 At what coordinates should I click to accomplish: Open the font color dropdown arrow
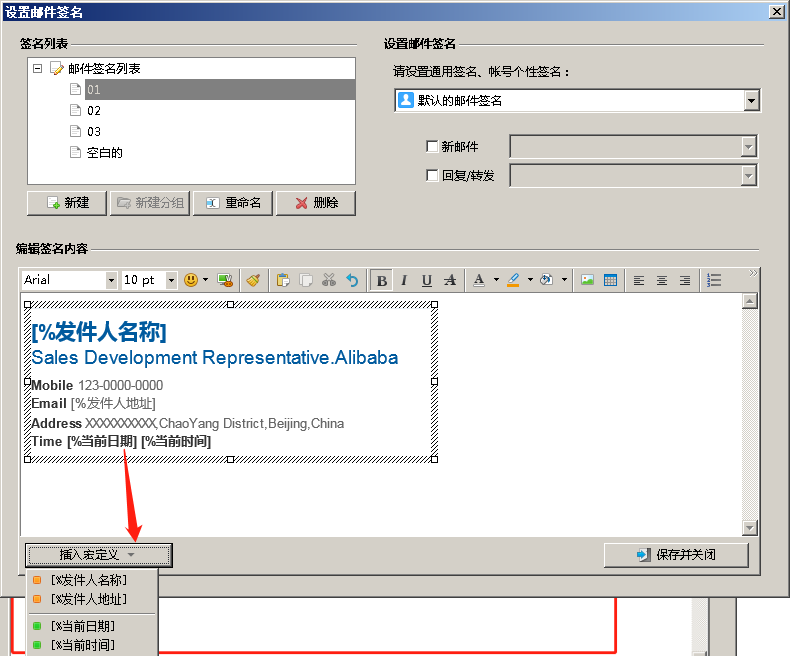click(x=496, y=280)
